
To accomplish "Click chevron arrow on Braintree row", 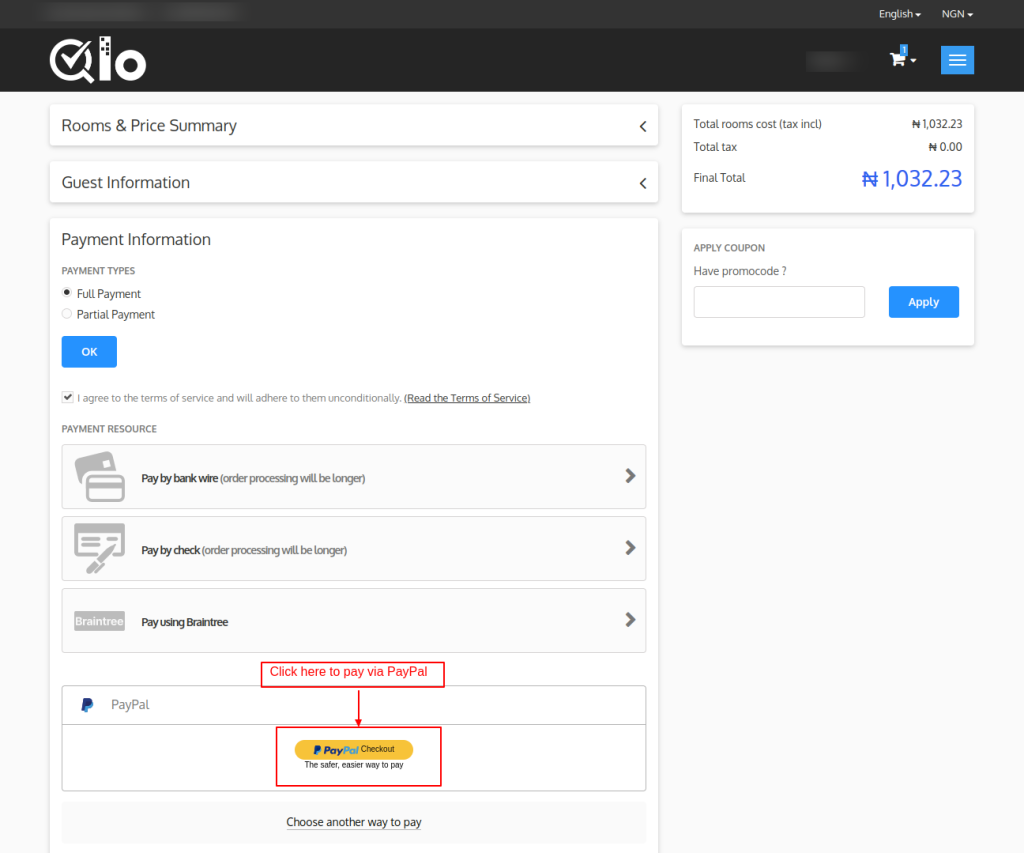I will [630, 620].
